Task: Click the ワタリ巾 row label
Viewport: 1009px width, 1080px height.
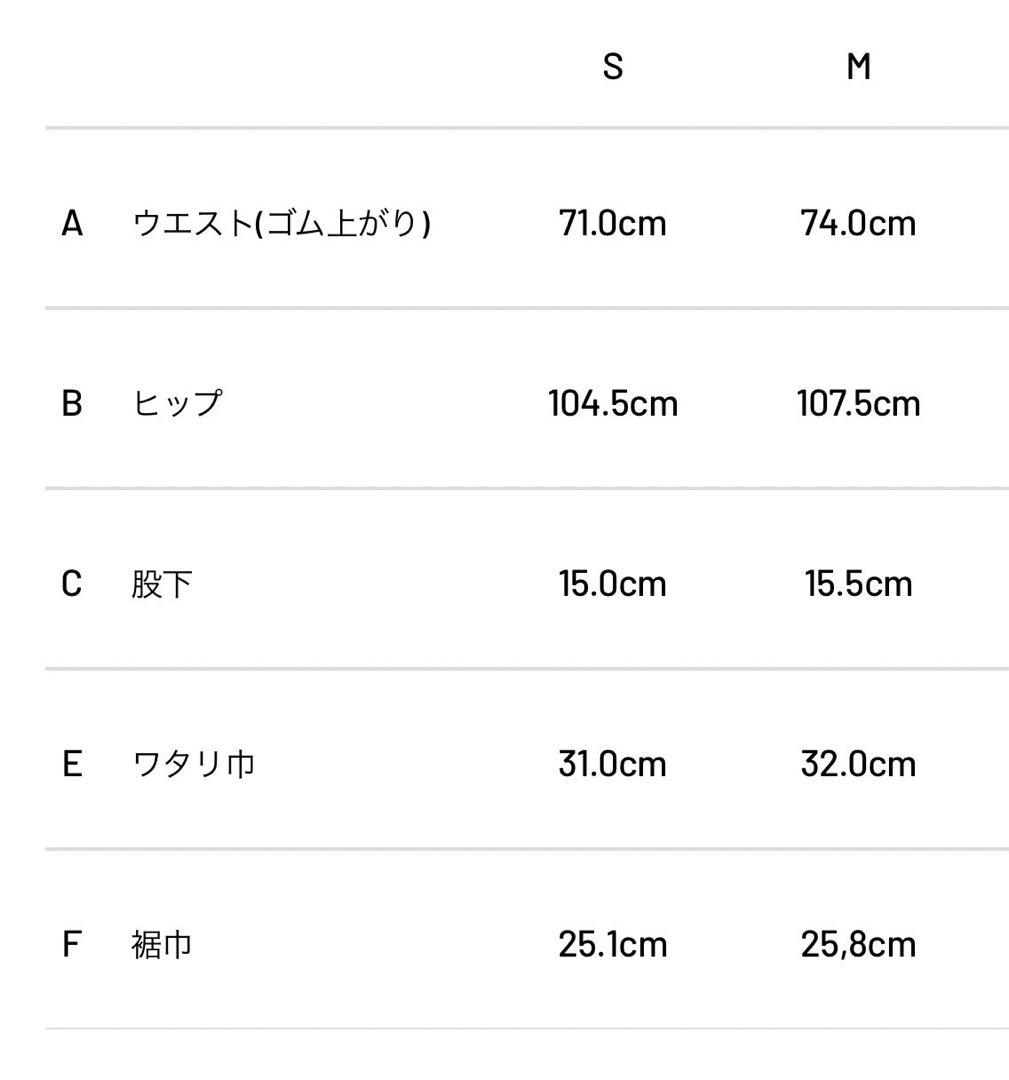Action: click(193, 764)
